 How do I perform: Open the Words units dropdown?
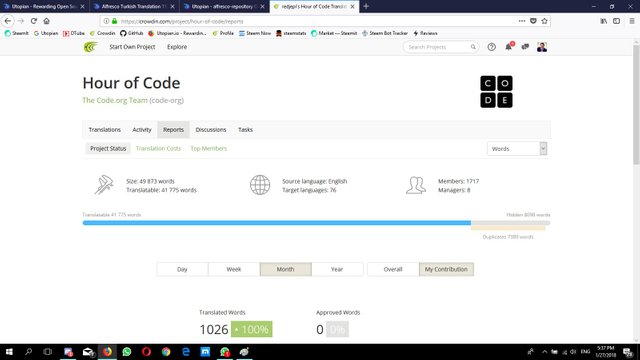517,149
